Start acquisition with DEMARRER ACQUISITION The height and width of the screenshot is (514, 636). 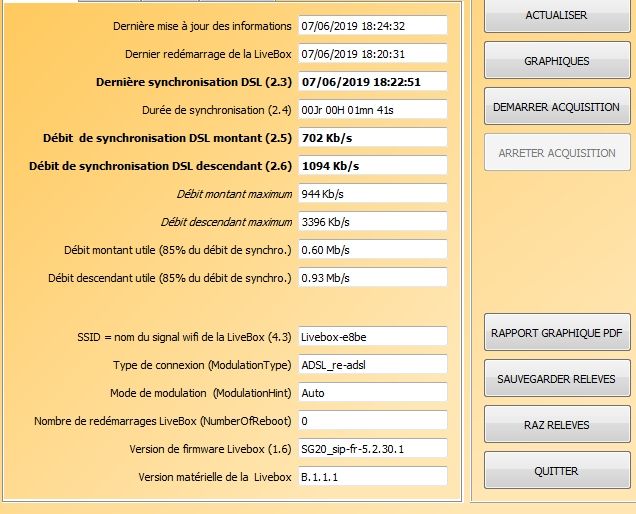(x=557, y=107)
